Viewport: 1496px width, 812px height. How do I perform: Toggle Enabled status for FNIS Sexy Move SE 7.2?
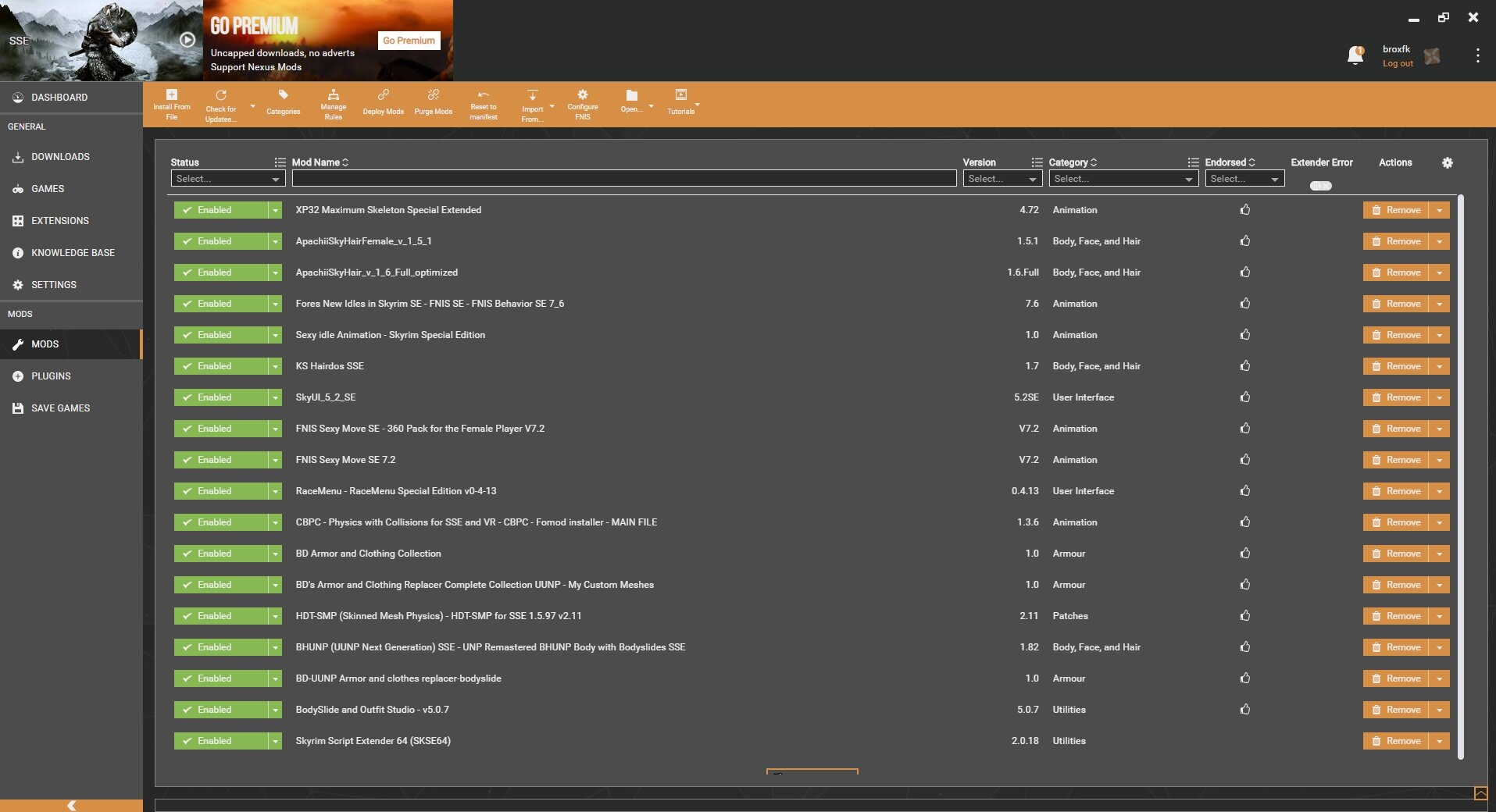(x=220, y=460)
